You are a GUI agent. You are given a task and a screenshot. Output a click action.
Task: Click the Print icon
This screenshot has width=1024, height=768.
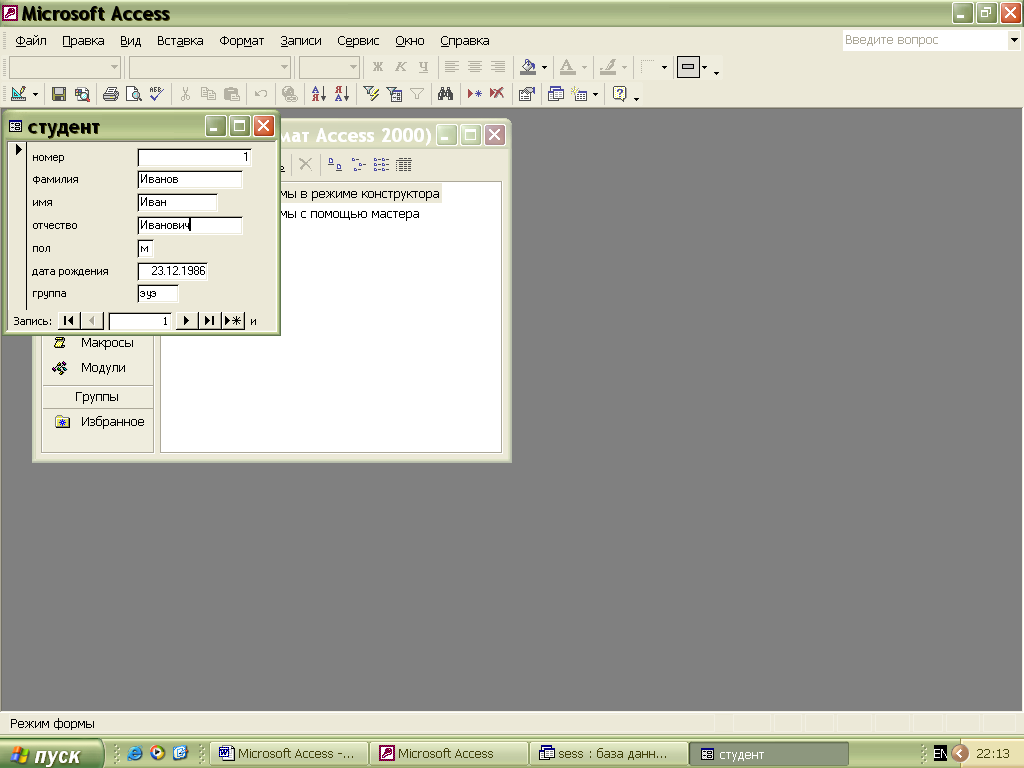(111, 94)
